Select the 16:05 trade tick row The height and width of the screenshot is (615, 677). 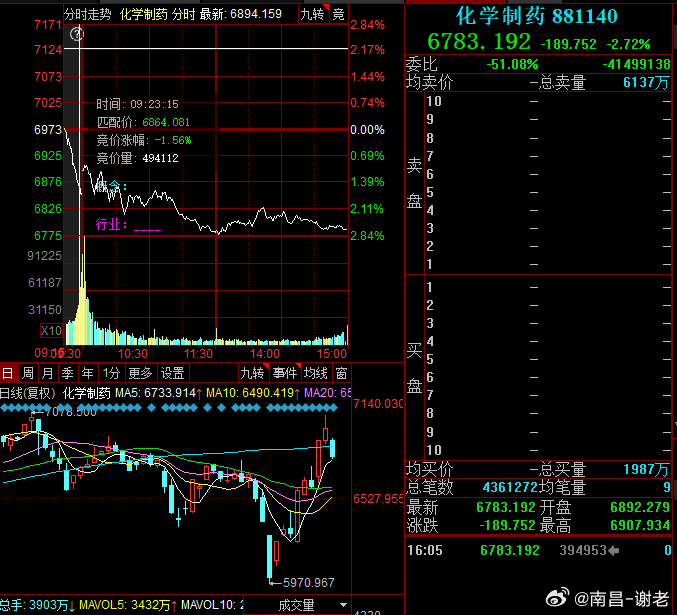coord(538,550)
